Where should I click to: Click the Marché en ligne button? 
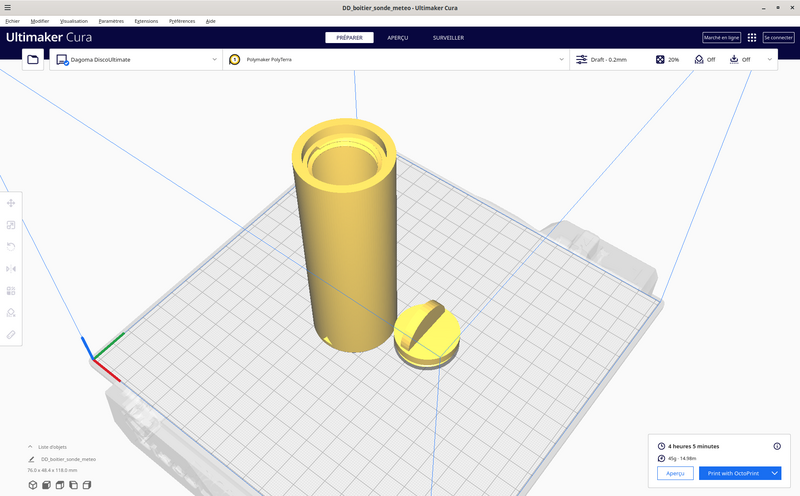pos(721,38)
